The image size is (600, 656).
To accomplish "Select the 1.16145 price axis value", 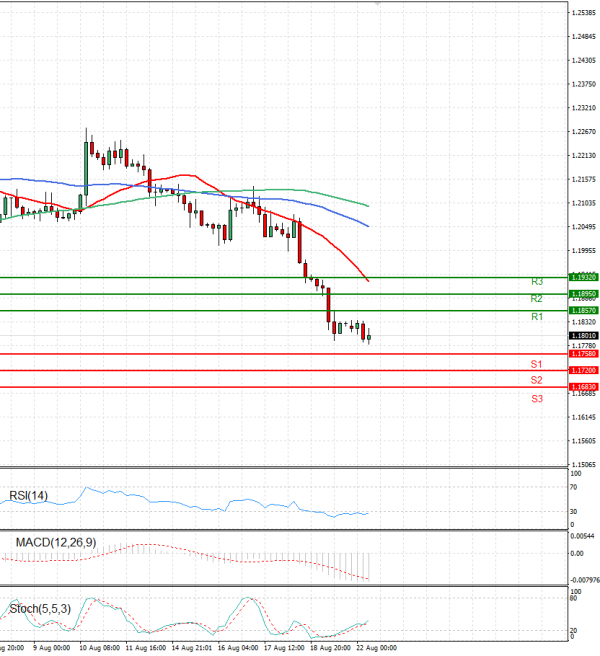I will pos(584,417).
